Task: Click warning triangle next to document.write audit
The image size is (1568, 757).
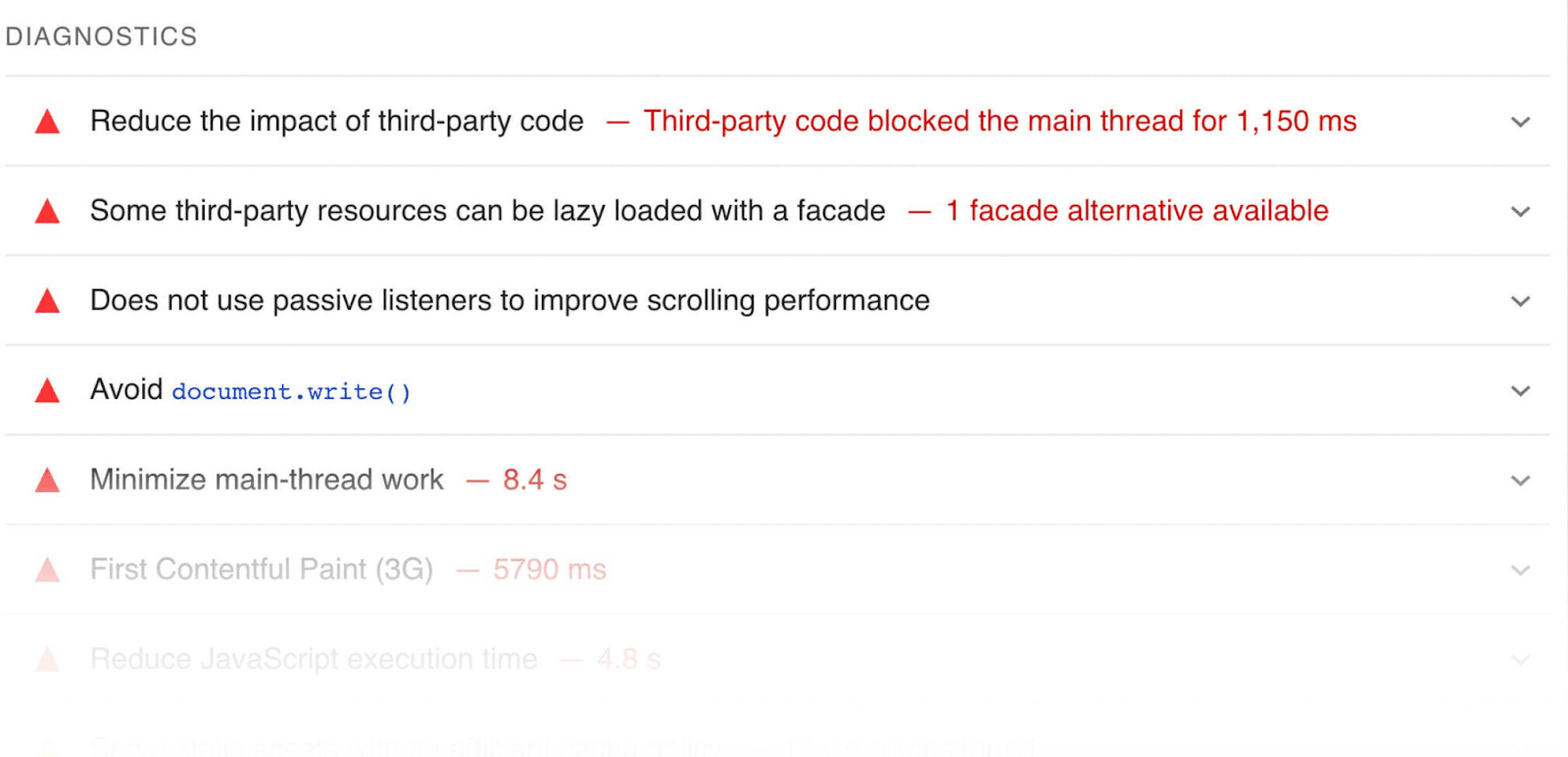Action: (47, 391)
